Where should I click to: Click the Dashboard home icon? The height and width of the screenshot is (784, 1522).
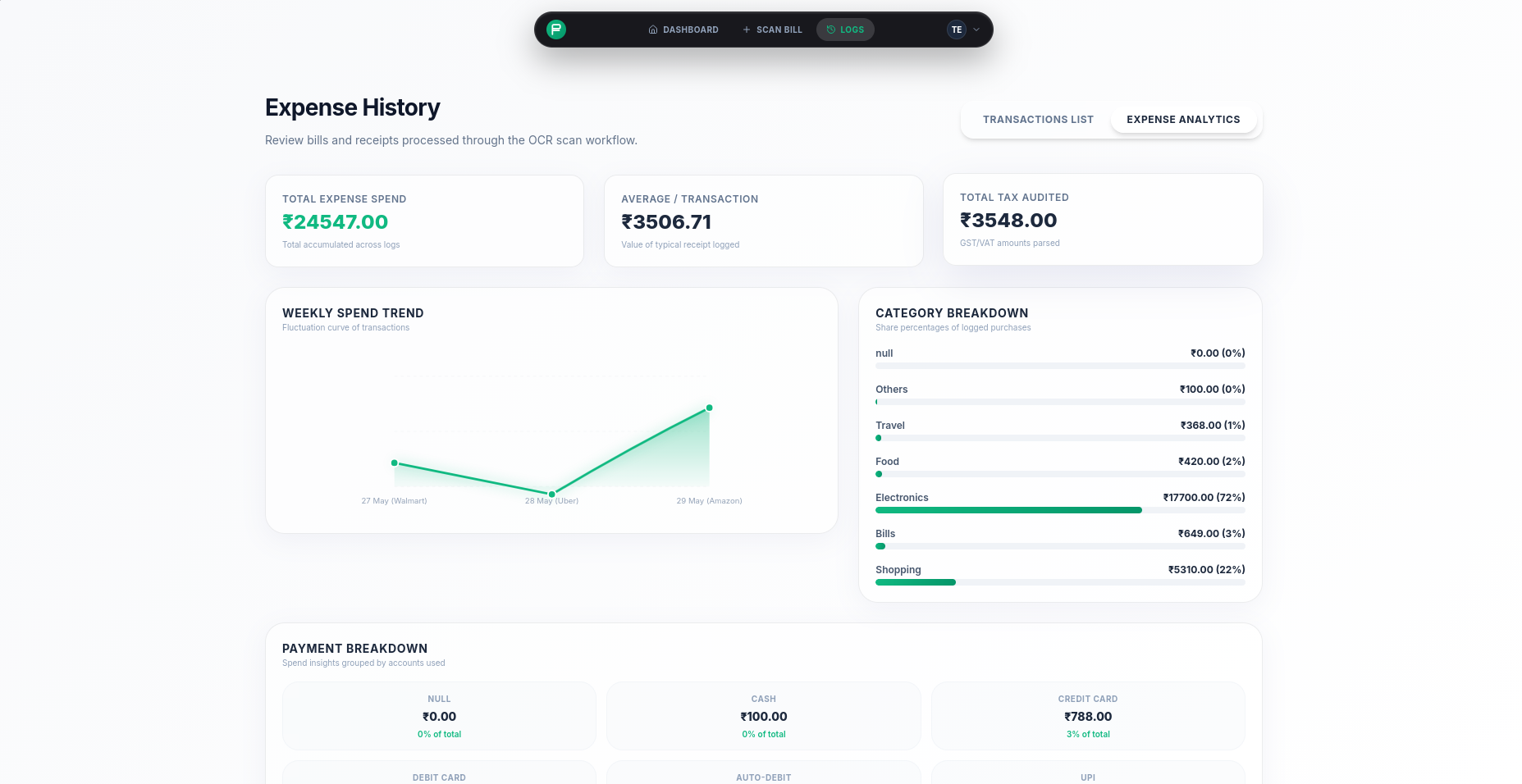tap(653, 30)
